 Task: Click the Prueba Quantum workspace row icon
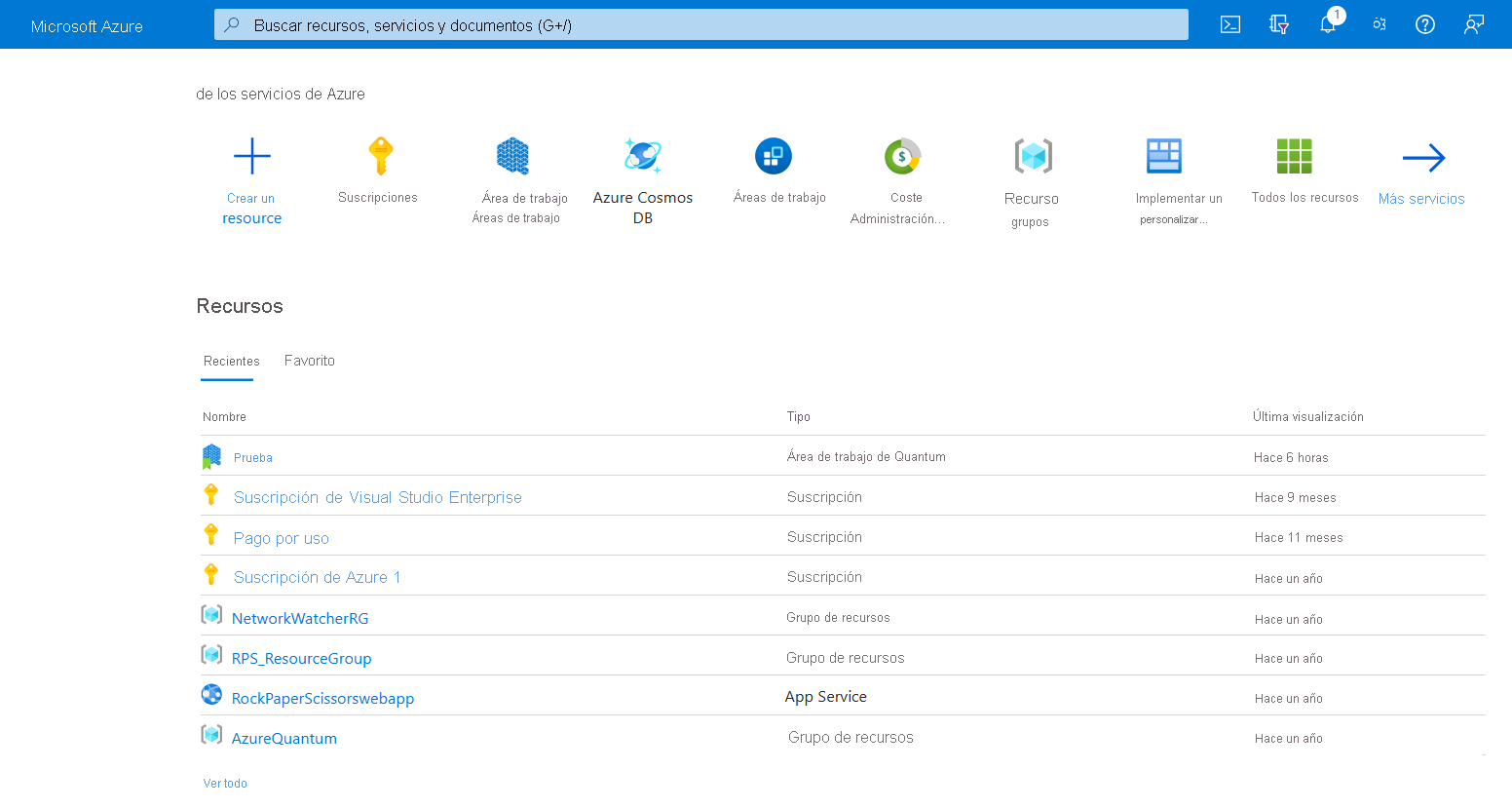[211, 456]
